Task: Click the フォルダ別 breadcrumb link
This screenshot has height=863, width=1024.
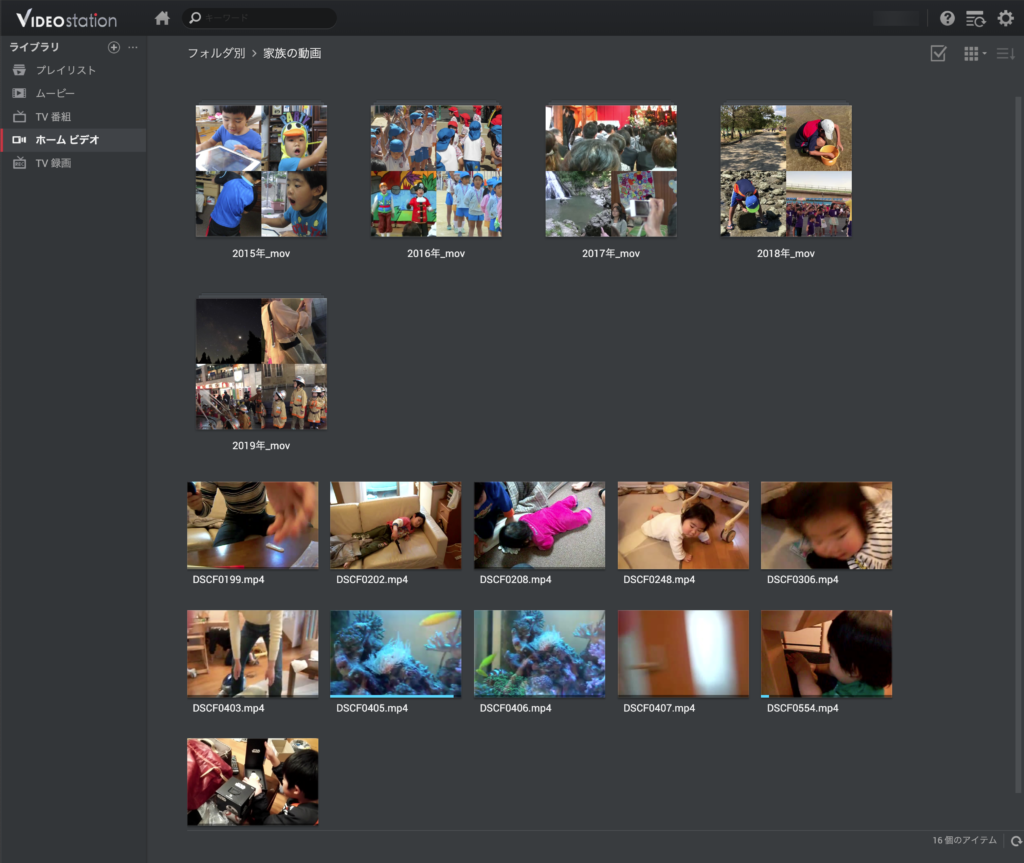Action: 216,53
